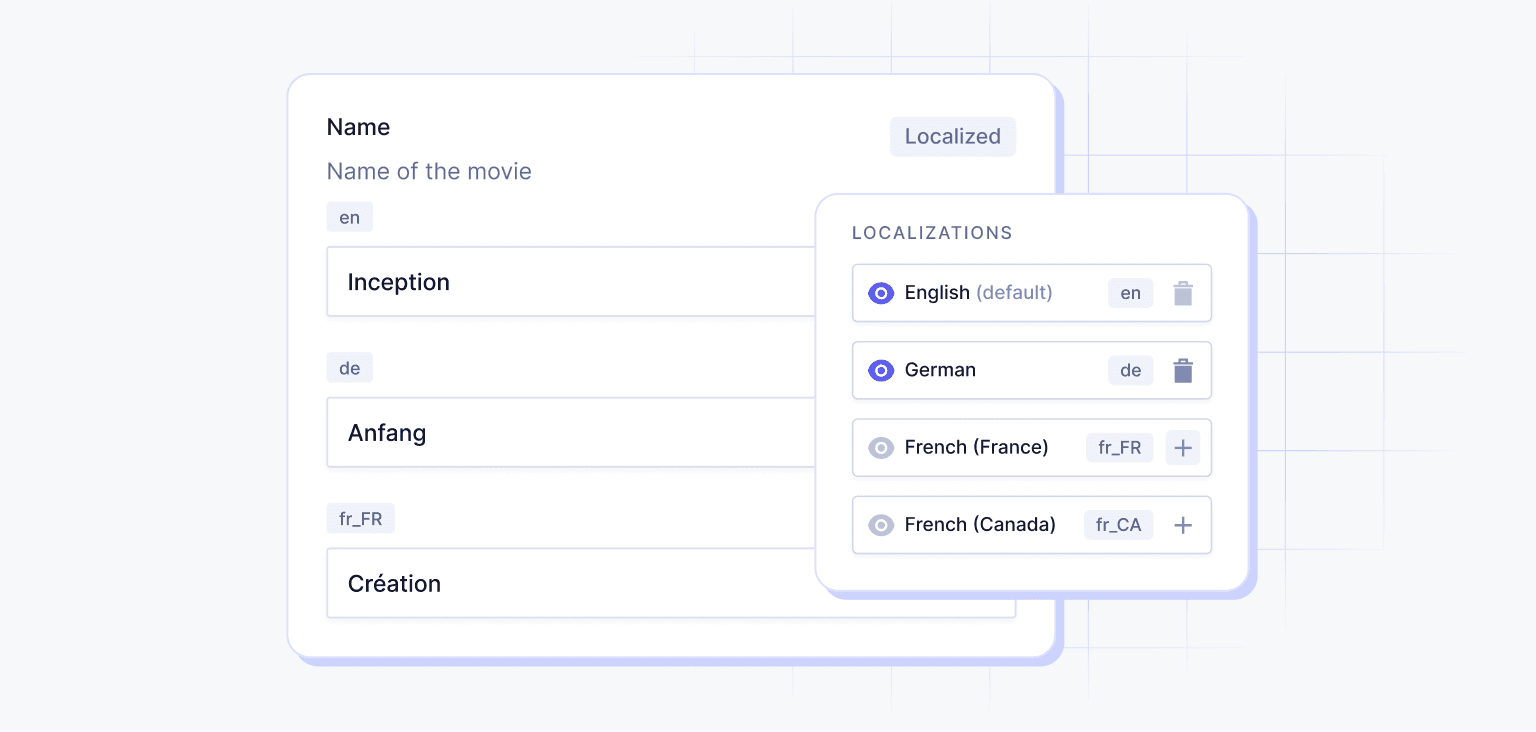Delete the German localization with trash icon

(1183, 370)
